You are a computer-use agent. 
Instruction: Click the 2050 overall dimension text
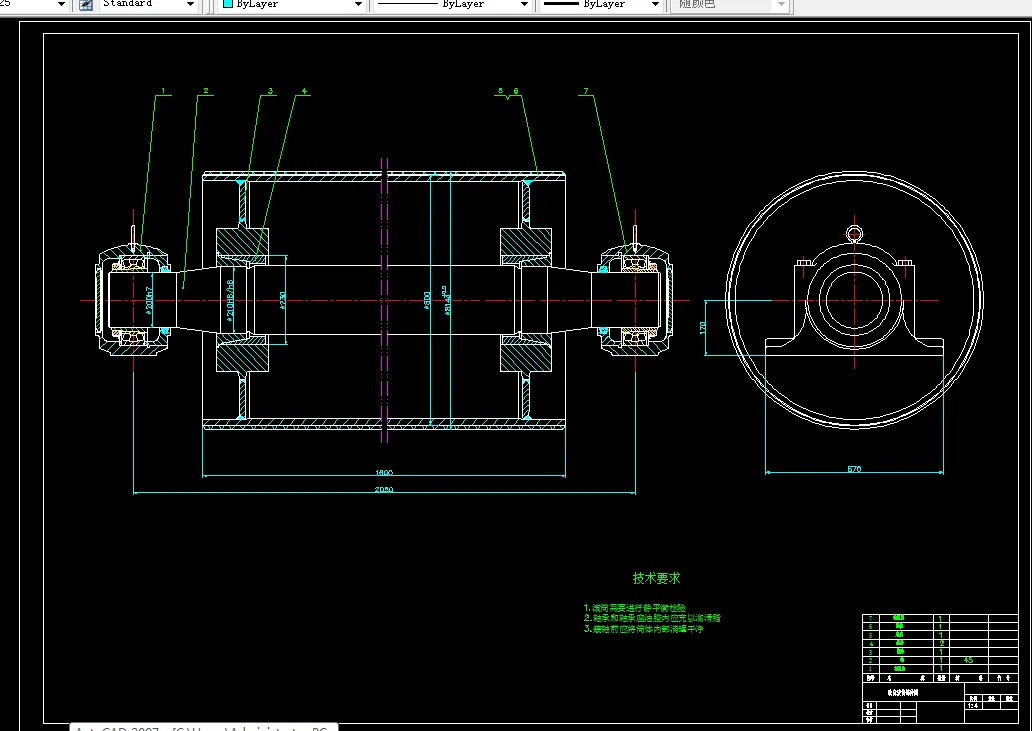384,490
